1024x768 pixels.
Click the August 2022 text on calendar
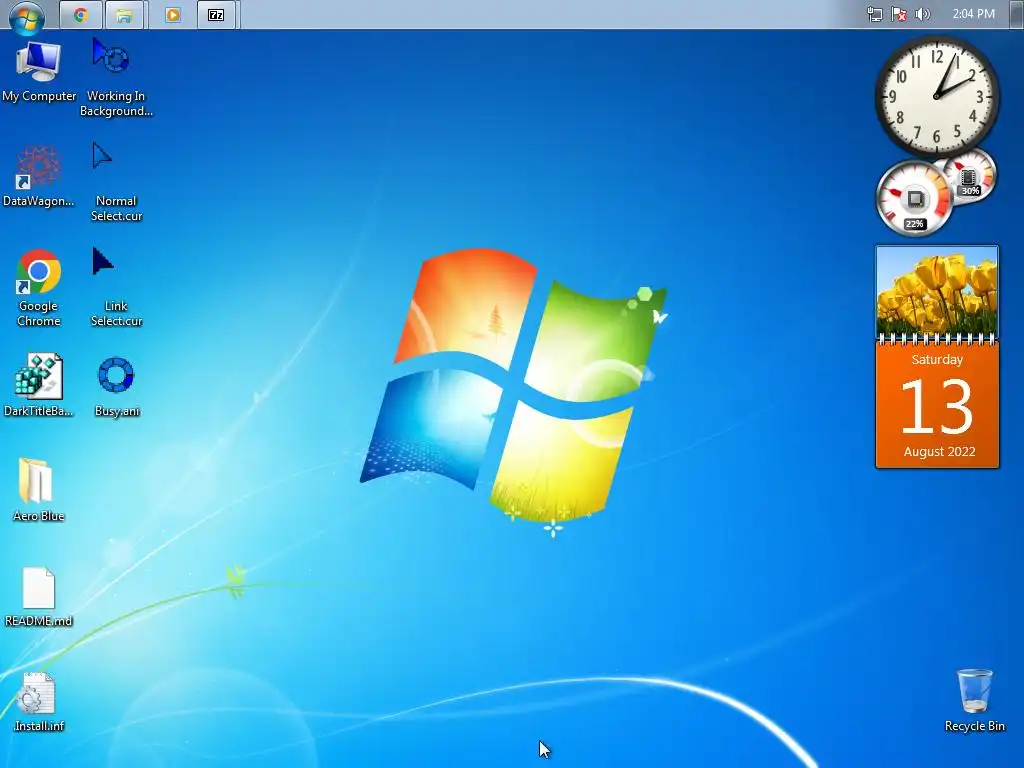(x=939, y=451)
